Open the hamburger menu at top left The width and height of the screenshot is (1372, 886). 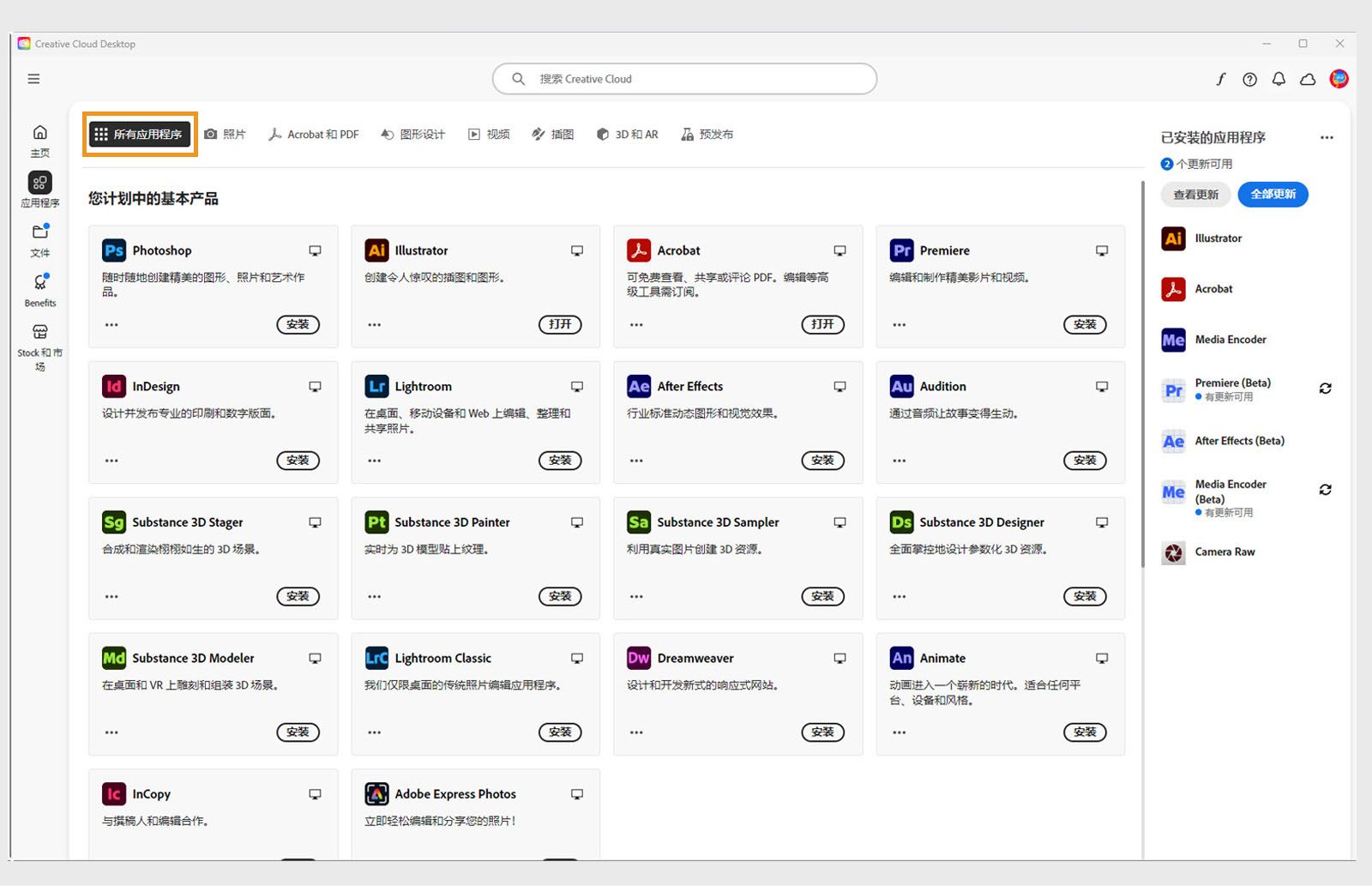point(33,78)
